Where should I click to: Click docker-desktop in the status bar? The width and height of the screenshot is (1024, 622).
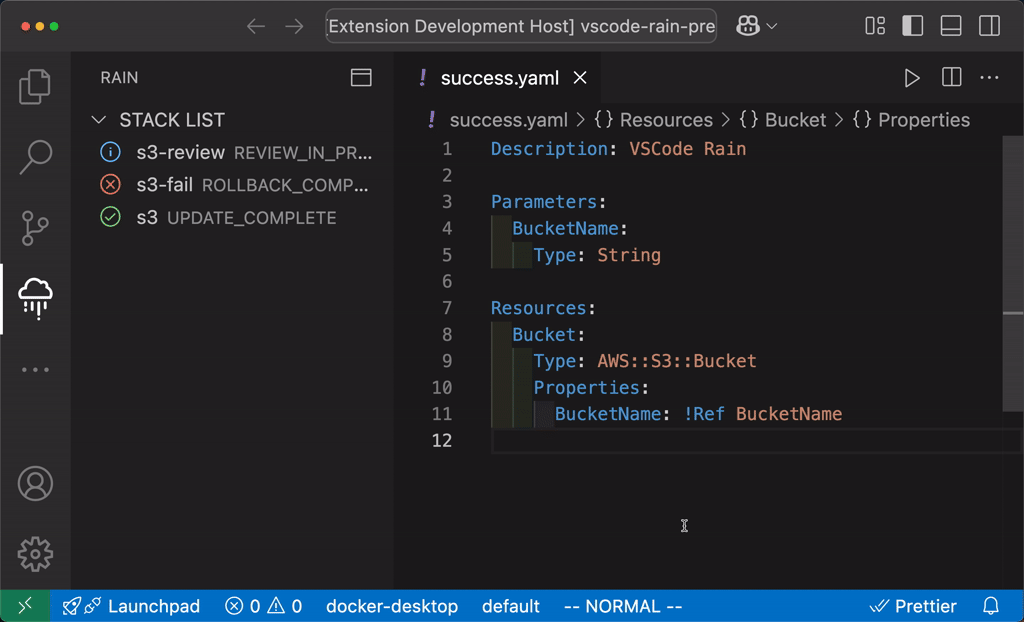[392, 606]
